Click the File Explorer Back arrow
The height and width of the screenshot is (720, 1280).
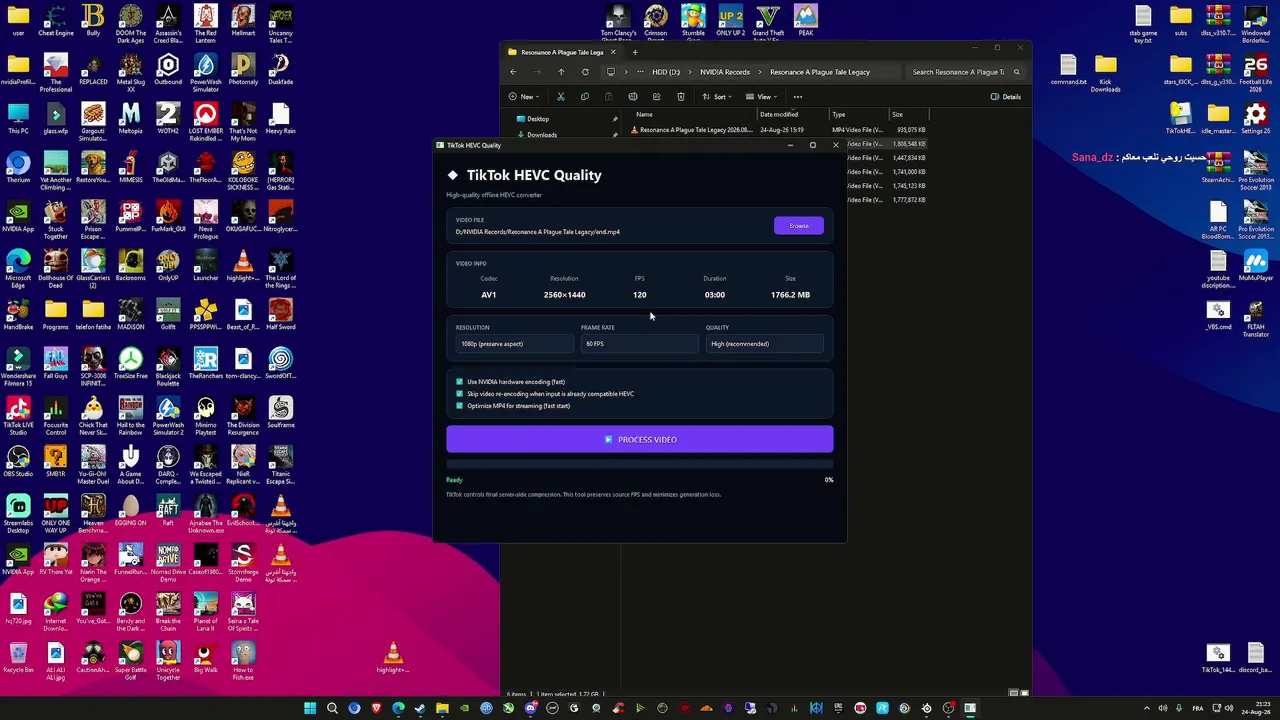point(513,72)
